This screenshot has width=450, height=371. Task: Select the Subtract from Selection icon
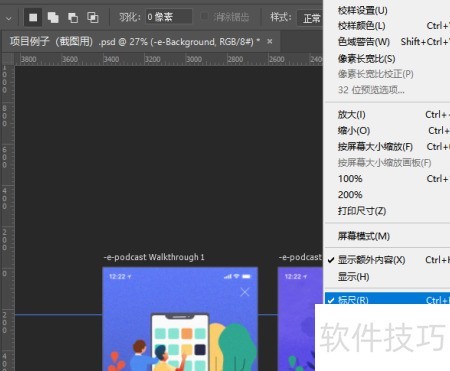pyautogui.click(x=73, y=17)
